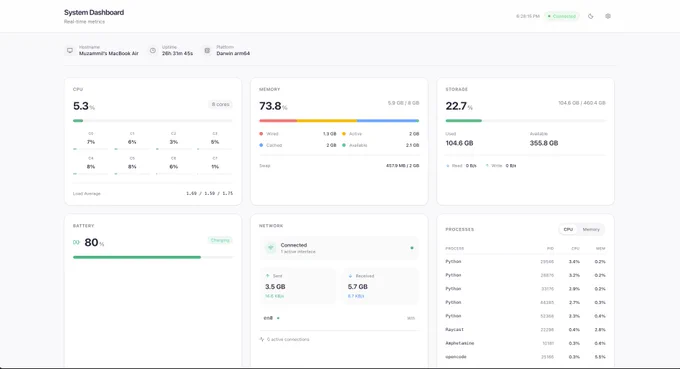Click the en0 network interface row

point(339,318)
